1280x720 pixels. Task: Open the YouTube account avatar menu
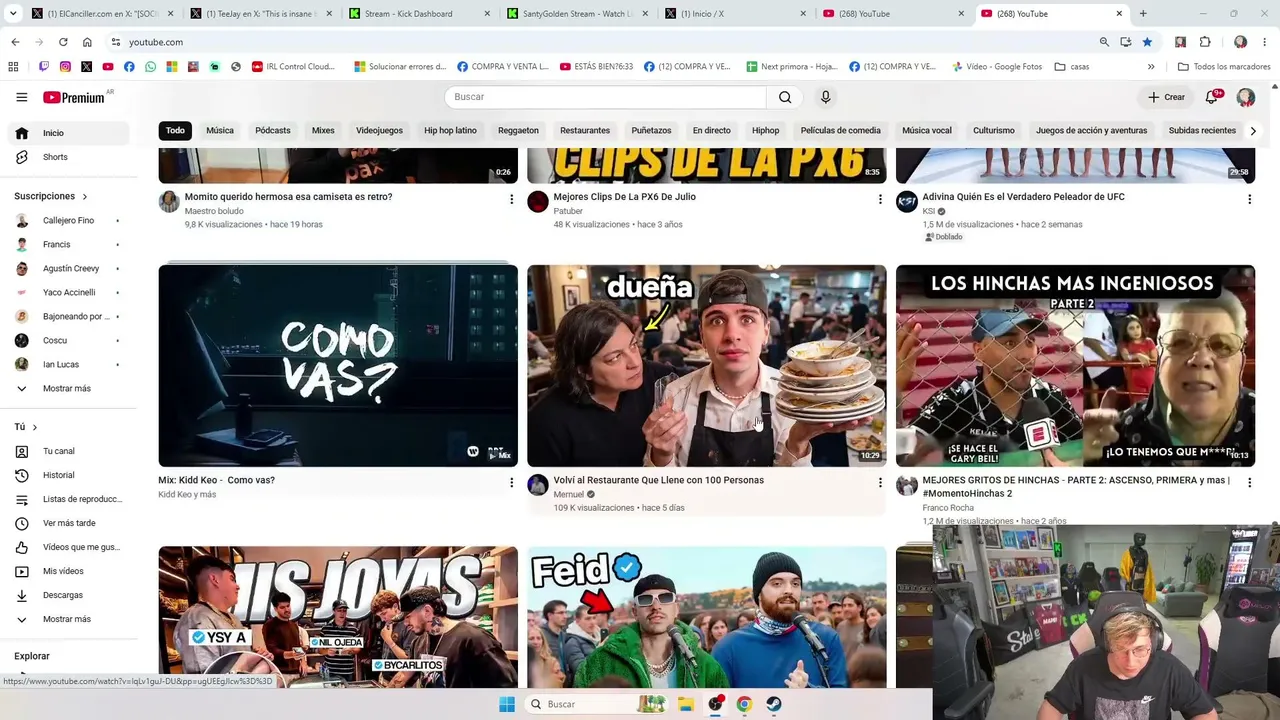(1245, 97)
